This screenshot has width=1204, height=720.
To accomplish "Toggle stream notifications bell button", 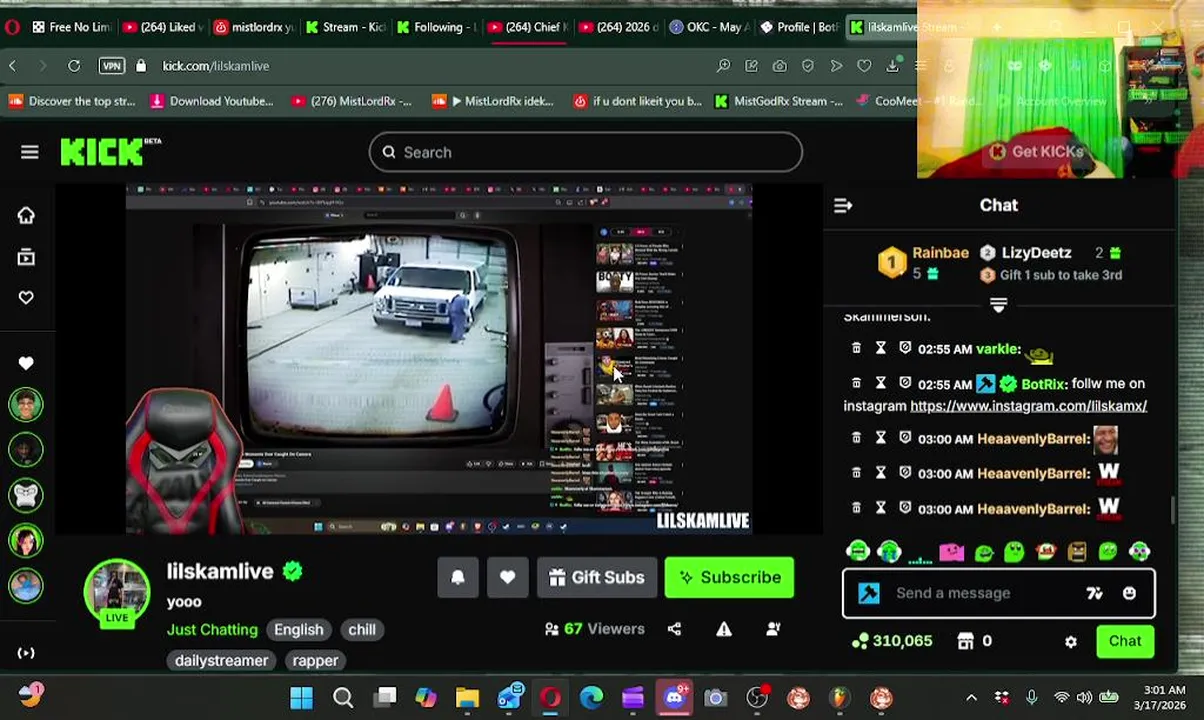I will (x=458, y=577).
